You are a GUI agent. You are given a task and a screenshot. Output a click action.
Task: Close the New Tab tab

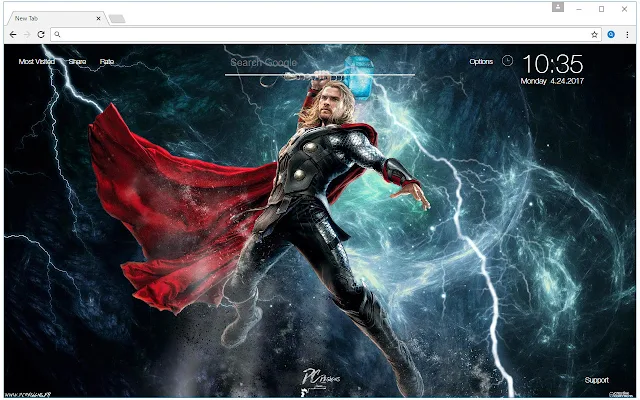98,18
